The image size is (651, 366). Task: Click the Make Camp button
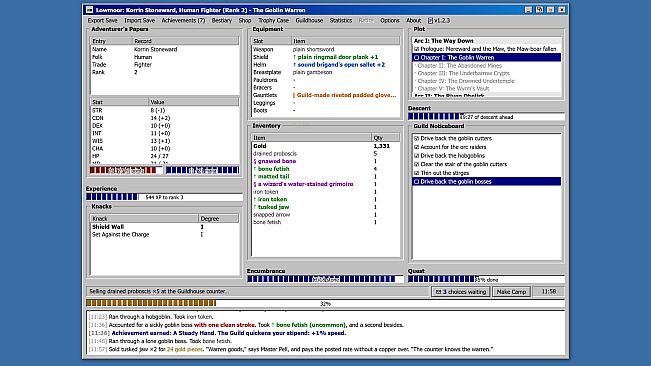pyautogui.click(x=511, y=292)
